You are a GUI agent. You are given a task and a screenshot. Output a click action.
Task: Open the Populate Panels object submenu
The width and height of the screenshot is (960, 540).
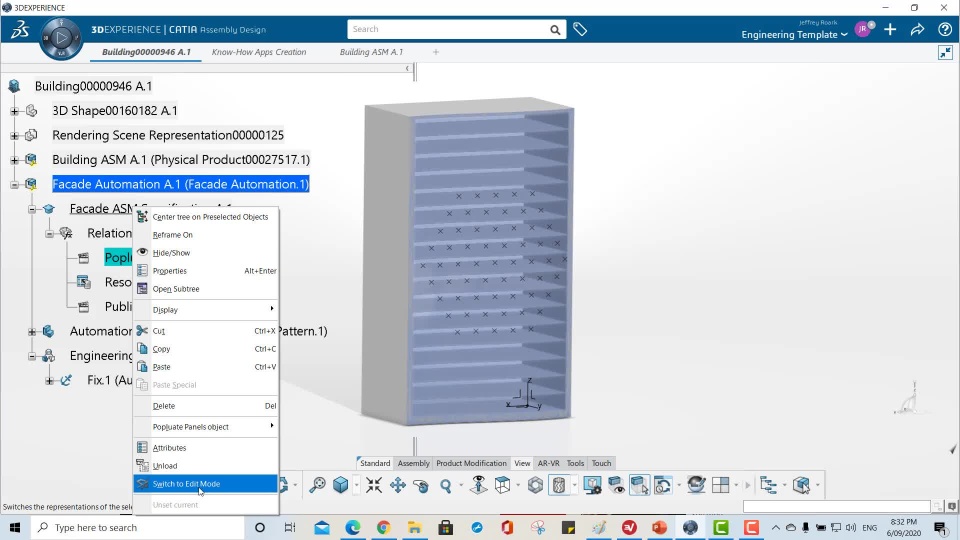pos(206,427)
